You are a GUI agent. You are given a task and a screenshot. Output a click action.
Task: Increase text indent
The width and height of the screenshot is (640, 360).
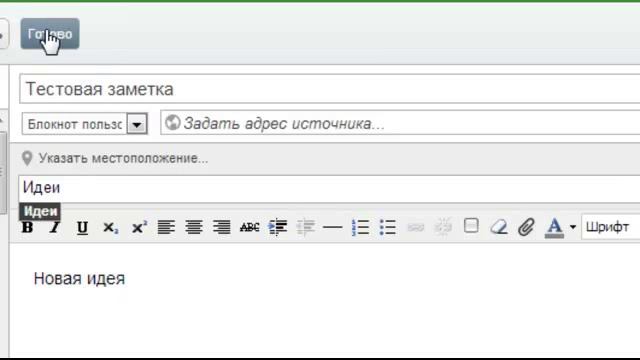(x=278, y=227)
